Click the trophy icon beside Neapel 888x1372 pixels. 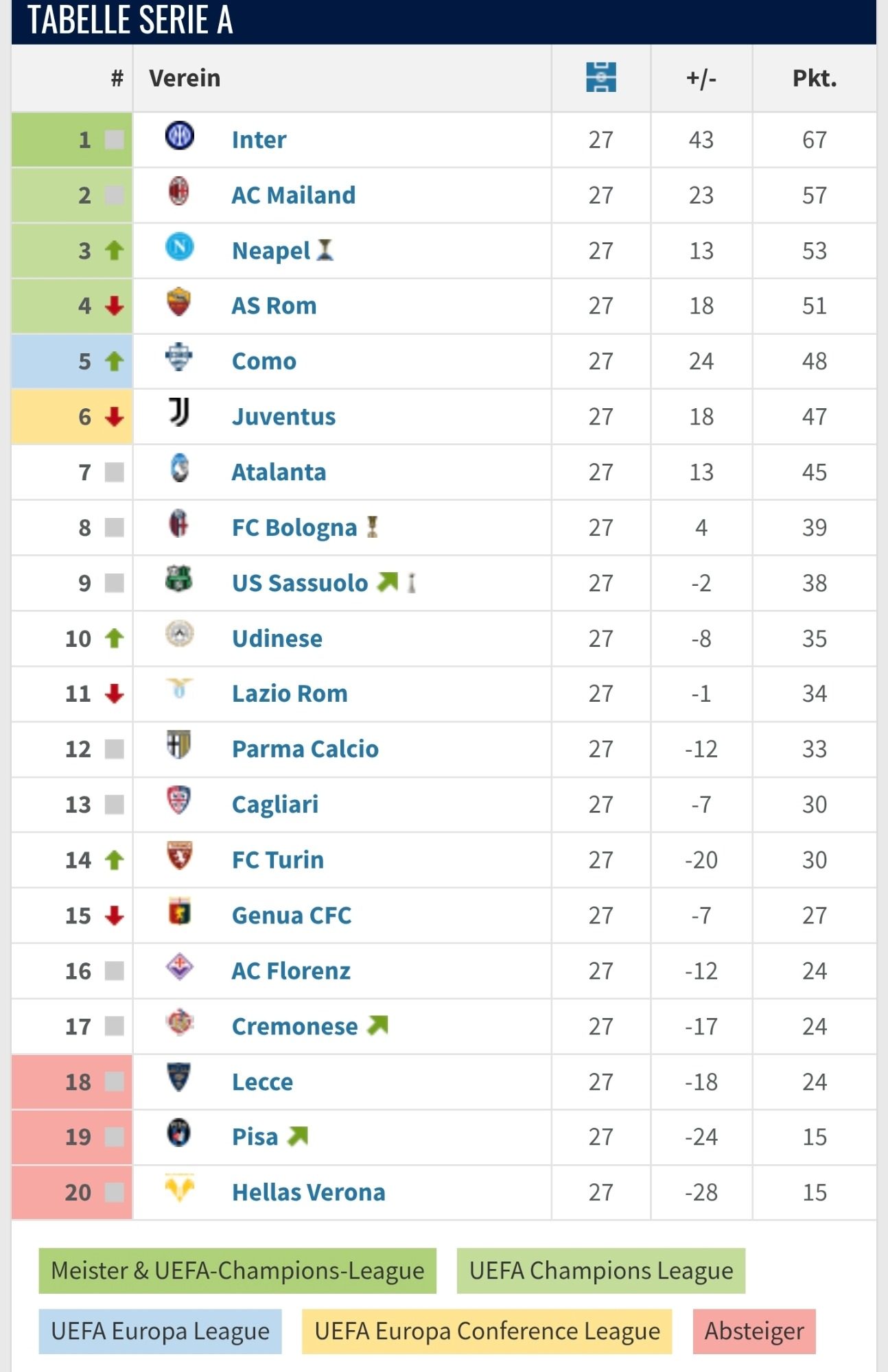coord(325,250)
